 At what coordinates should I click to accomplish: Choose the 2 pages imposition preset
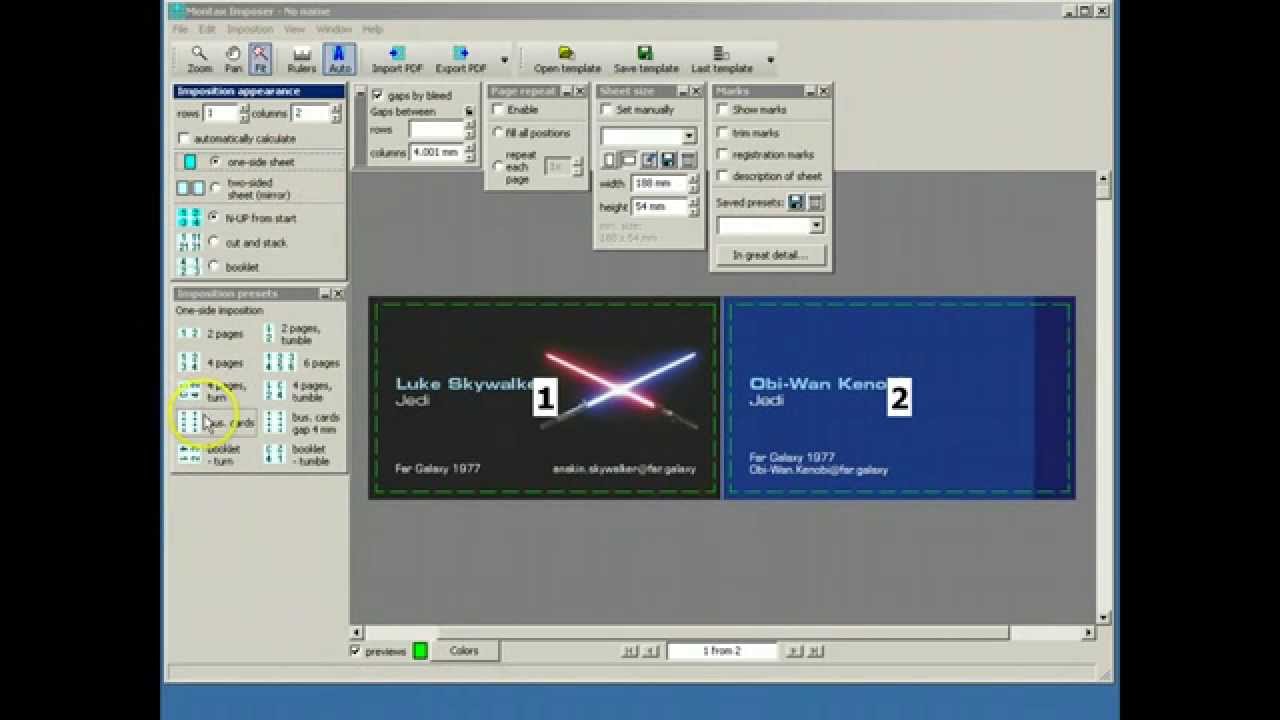coord(211,334)
